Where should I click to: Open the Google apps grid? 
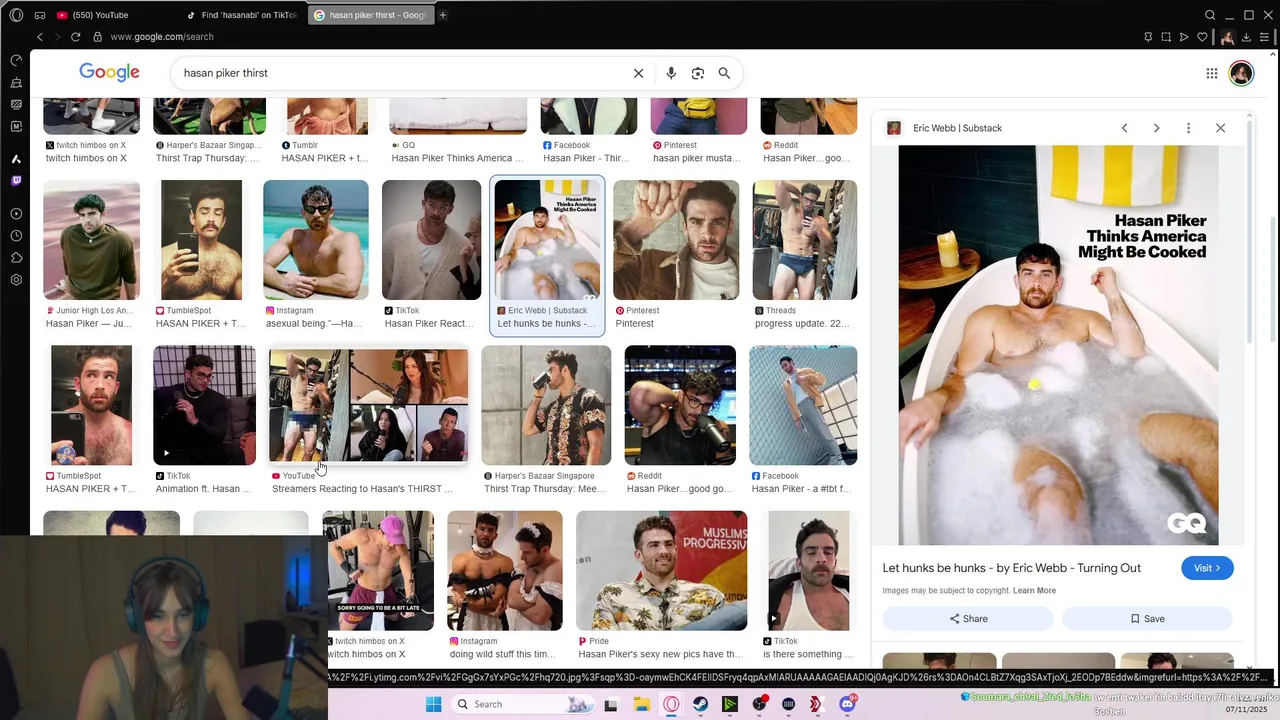[1211, 73]
